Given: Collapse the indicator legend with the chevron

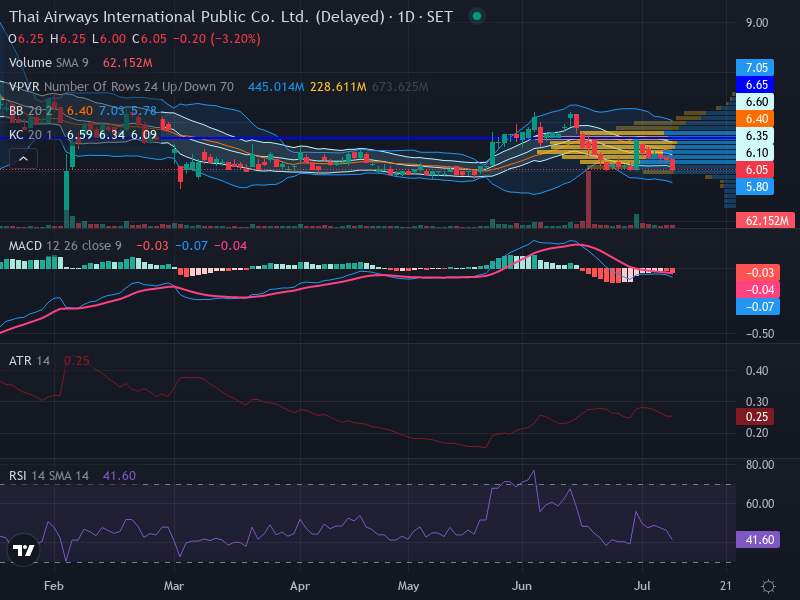Looking at the screenshot, I should (x=23, y=159).
